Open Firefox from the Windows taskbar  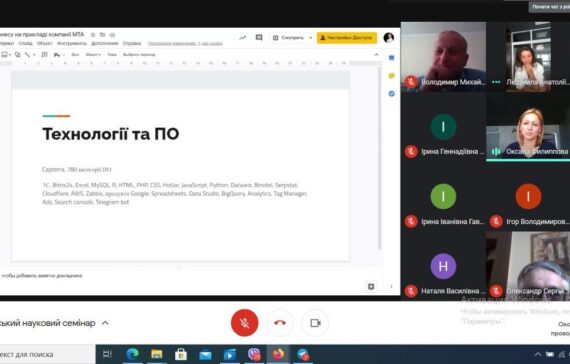(278, 354)
